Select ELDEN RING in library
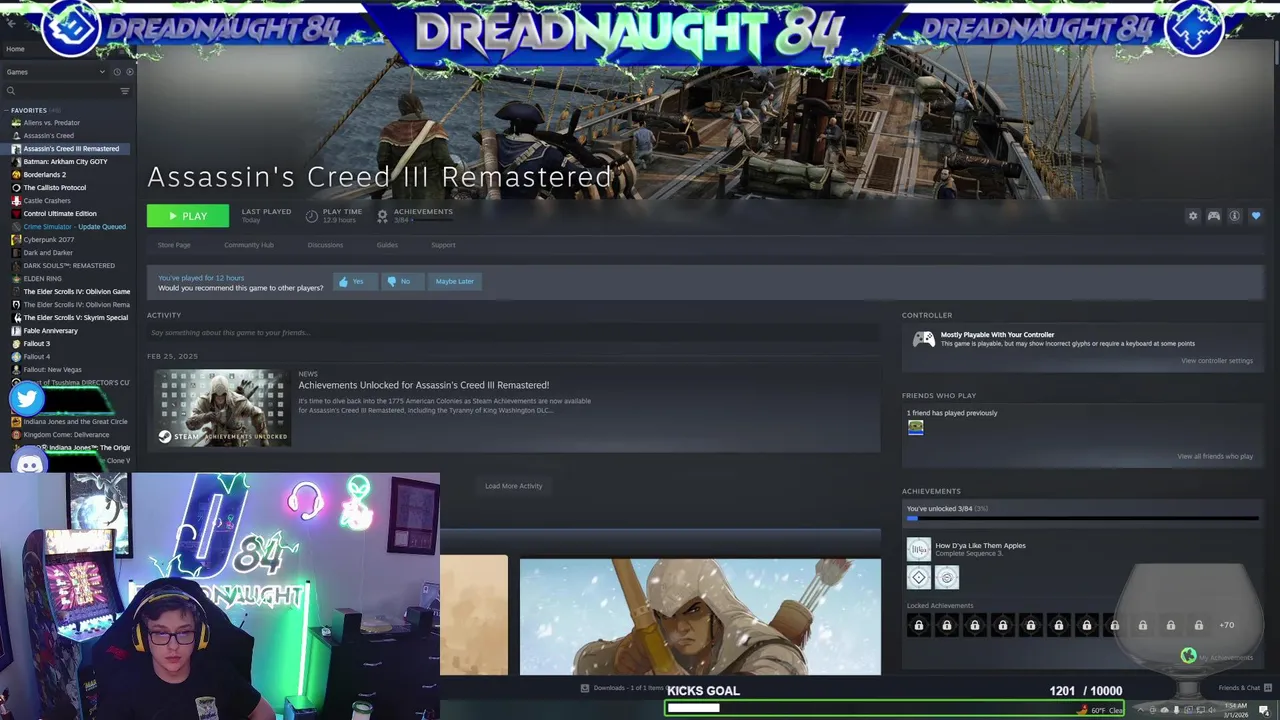This screenshot has height=720, width=1280. (x=42, y=279)
